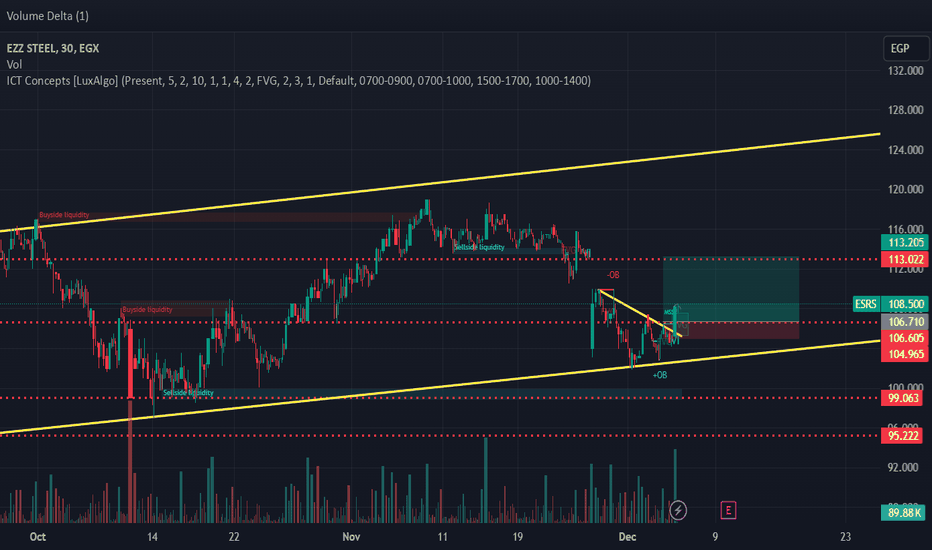Click the Dec label on the time axis
Image resolution: width=932 pixels, height=550 pixels.
pyautogui.click(x=627, y=537)
